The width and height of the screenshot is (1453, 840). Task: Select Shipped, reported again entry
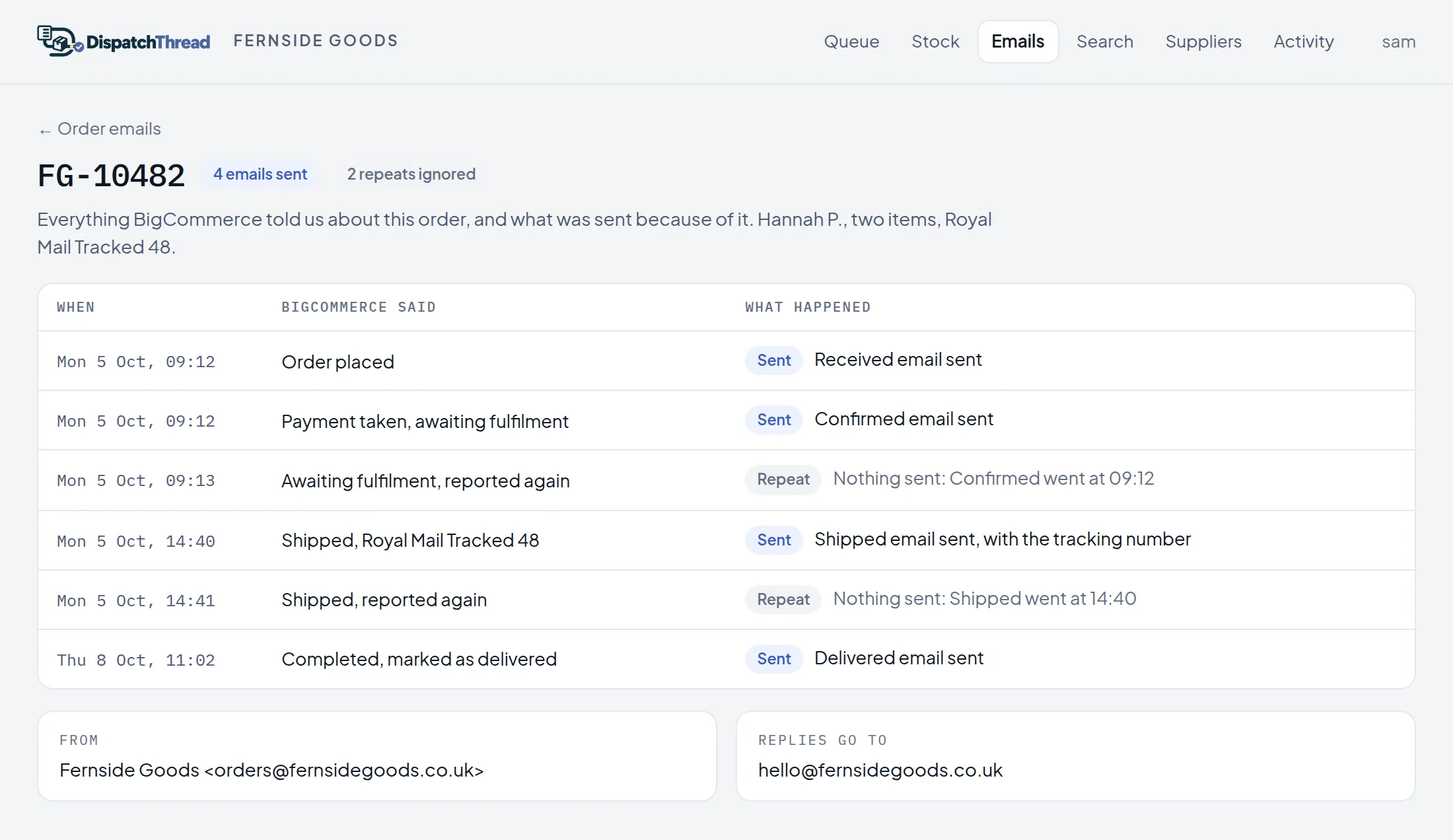click(384, 600)
